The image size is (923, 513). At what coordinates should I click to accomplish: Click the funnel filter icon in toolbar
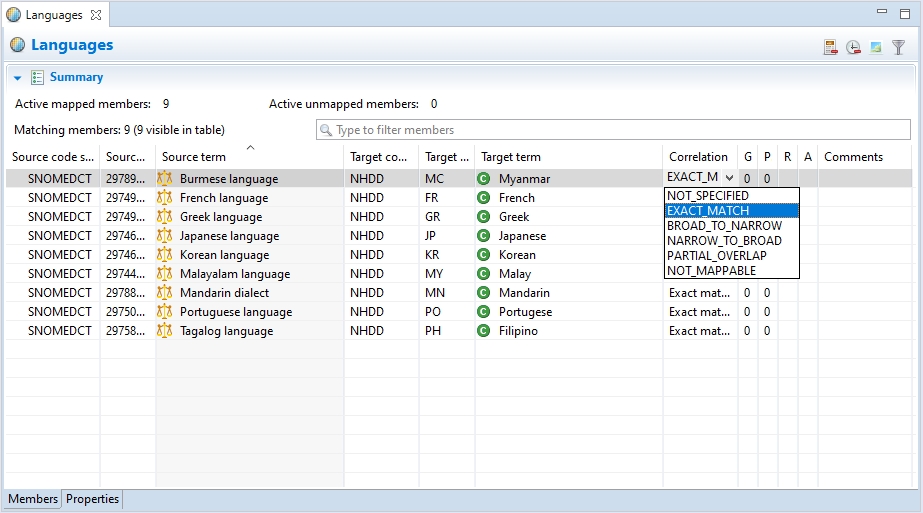coord(898,47)
